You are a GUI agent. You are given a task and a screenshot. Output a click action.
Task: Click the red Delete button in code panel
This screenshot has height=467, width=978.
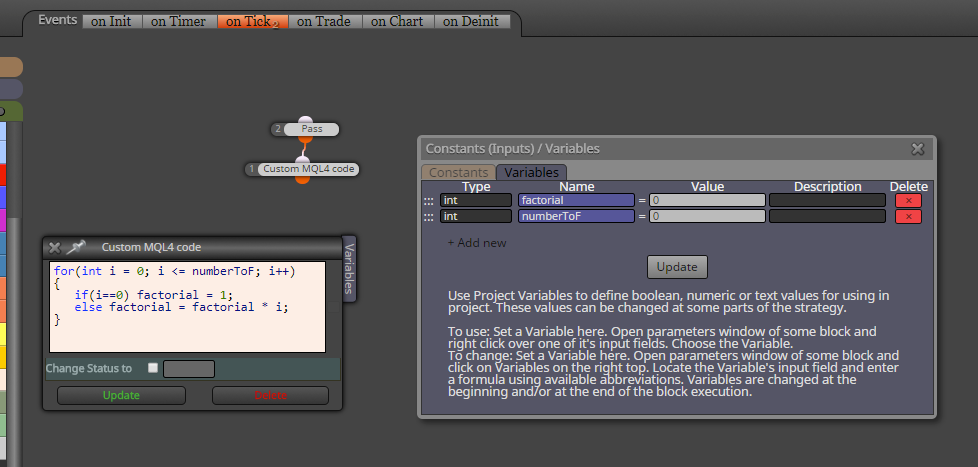click(x=270, y=395)
